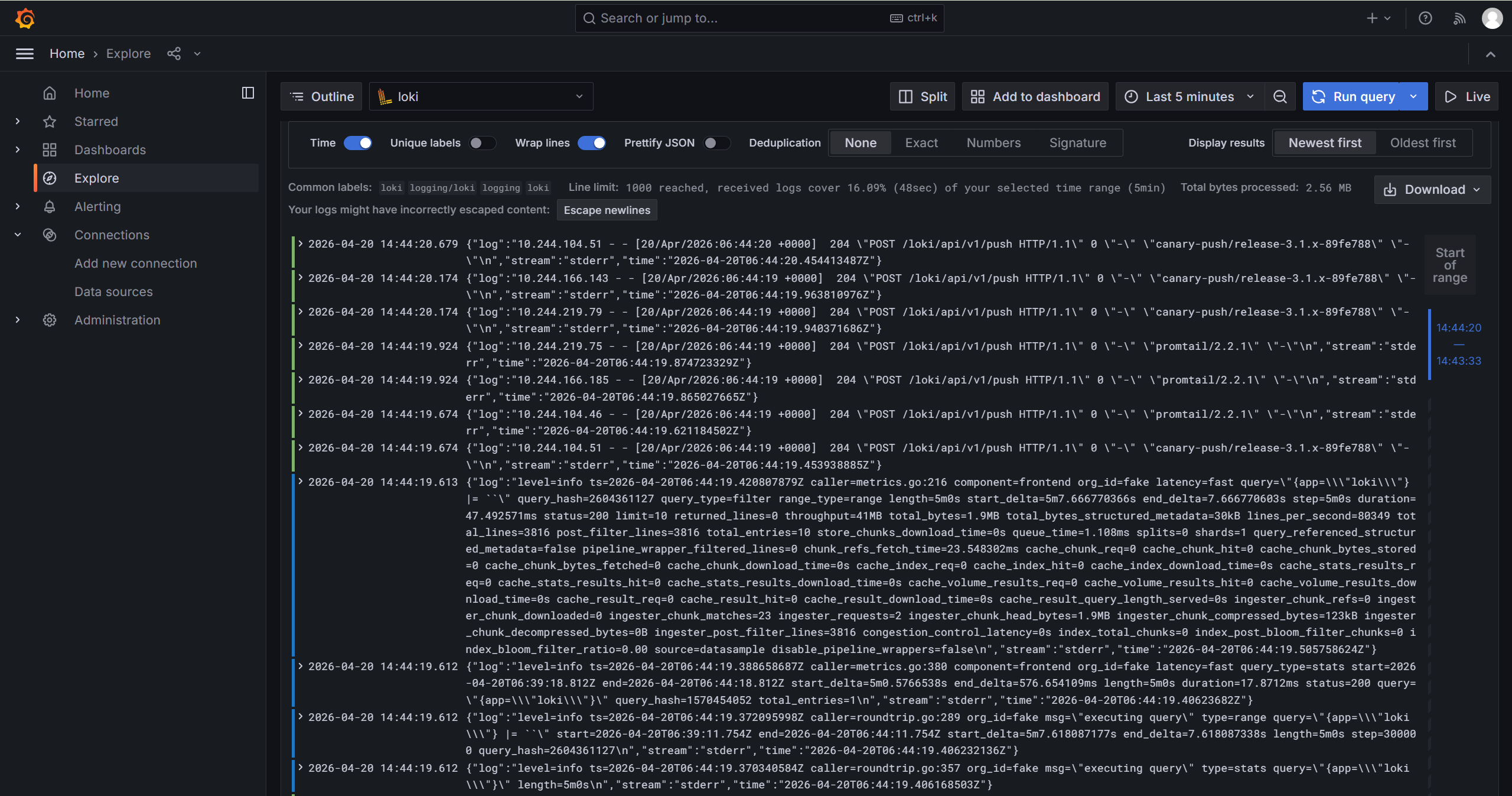This screenshot has width=1512, height=796.
Task: Enable the Unique labels switch
Action: [x=483, y=143]
